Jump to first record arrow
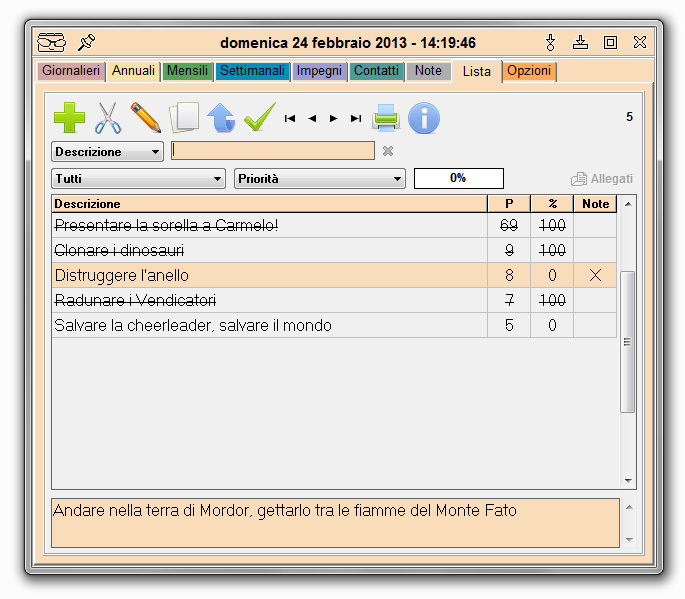Image resolution: width=685 pixels, height=599 pixels. (x=290, y=118)
